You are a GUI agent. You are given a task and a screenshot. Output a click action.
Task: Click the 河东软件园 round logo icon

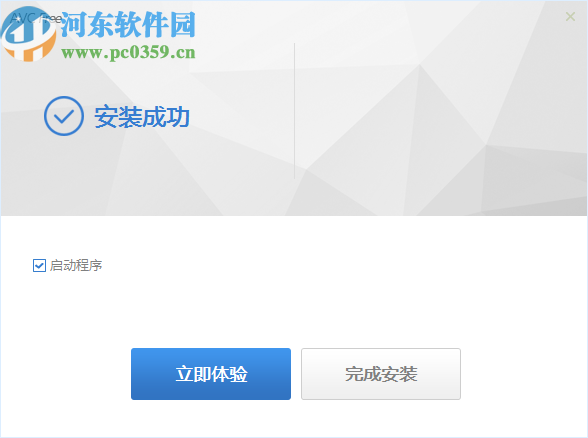point(28,34)
